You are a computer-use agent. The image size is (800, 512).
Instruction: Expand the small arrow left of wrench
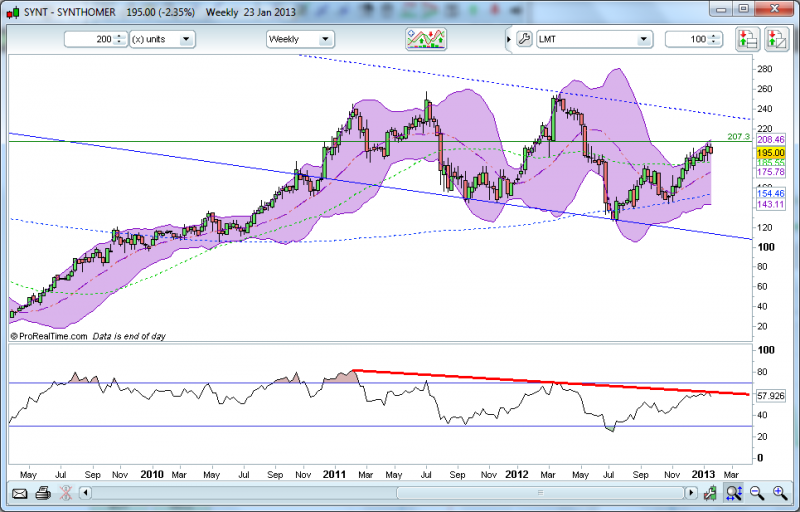[x=509, y=39]
